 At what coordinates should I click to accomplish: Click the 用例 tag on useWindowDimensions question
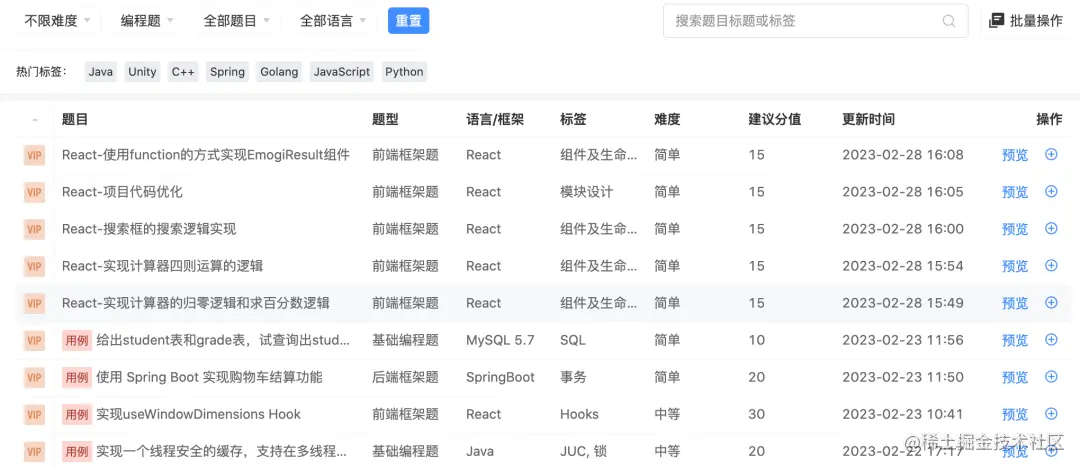pyautogui.click(x=76, y=414)
